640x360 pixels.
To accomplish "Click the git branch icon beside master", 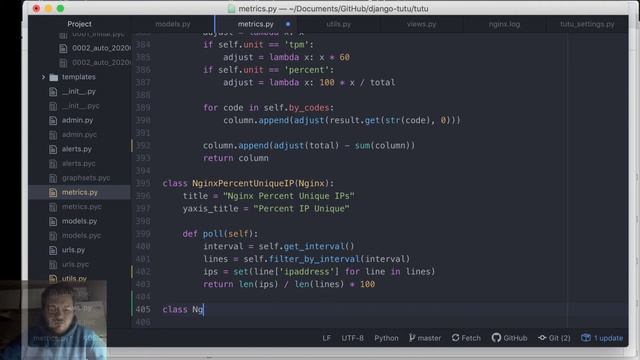I will pyautogui.click(x=412, y=338).
